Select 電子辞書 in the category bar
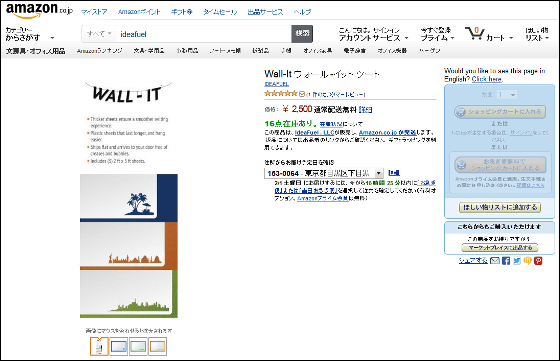 coord(355,51)
